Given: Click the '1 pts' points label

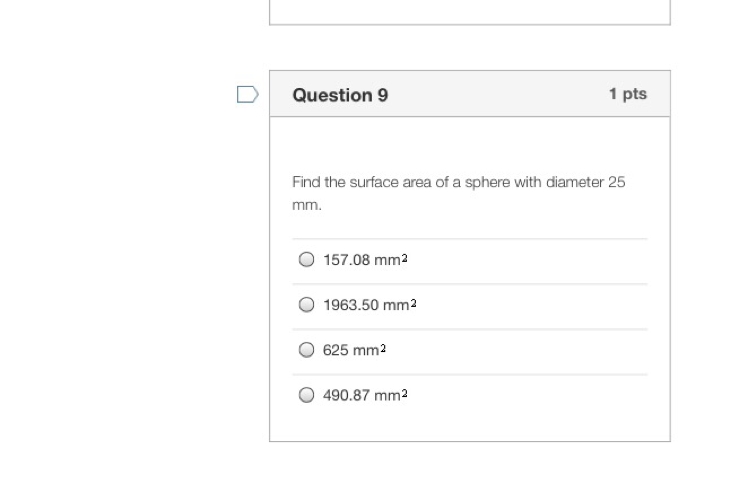Looking at the screenshot, I should tap(628, 94).
